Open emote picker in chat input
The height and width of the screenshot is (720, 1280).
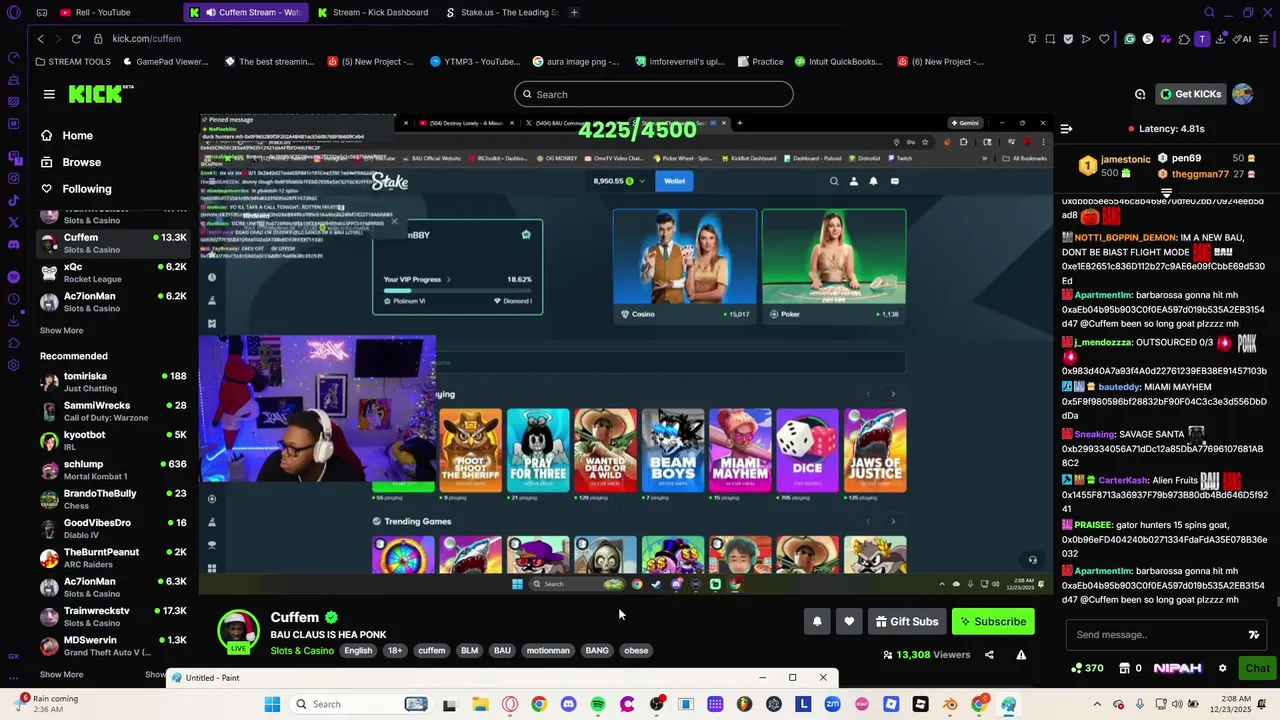(x=1254, y=635)
